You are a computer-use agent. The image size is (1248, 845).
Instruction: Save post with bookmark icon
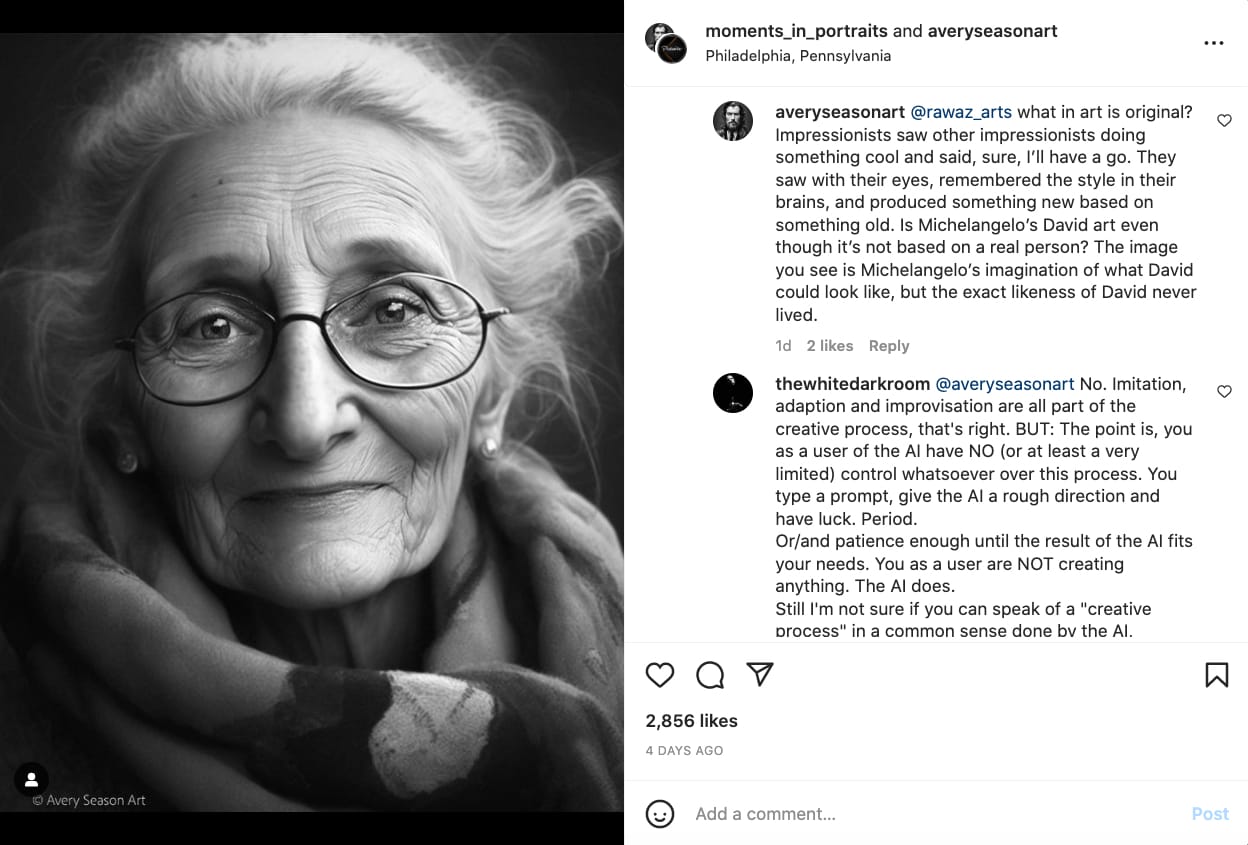[x=1216, y=675]
